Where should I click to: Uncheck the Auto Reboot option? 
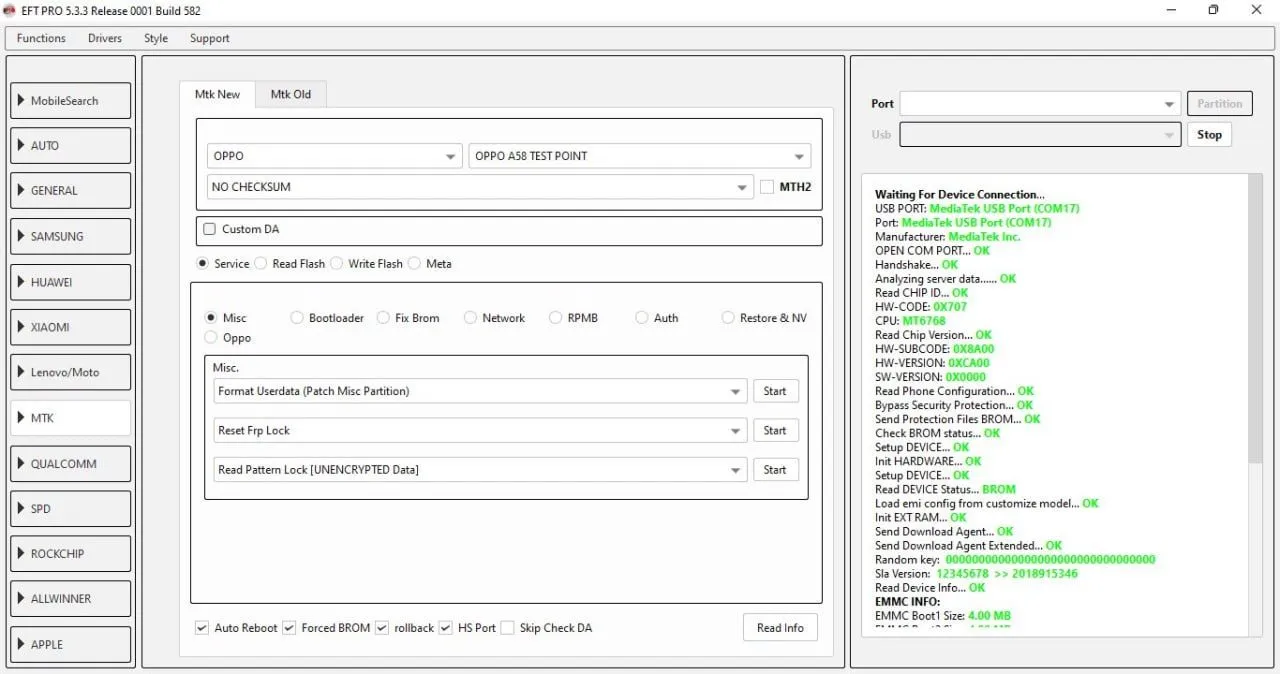coord(202,628)
